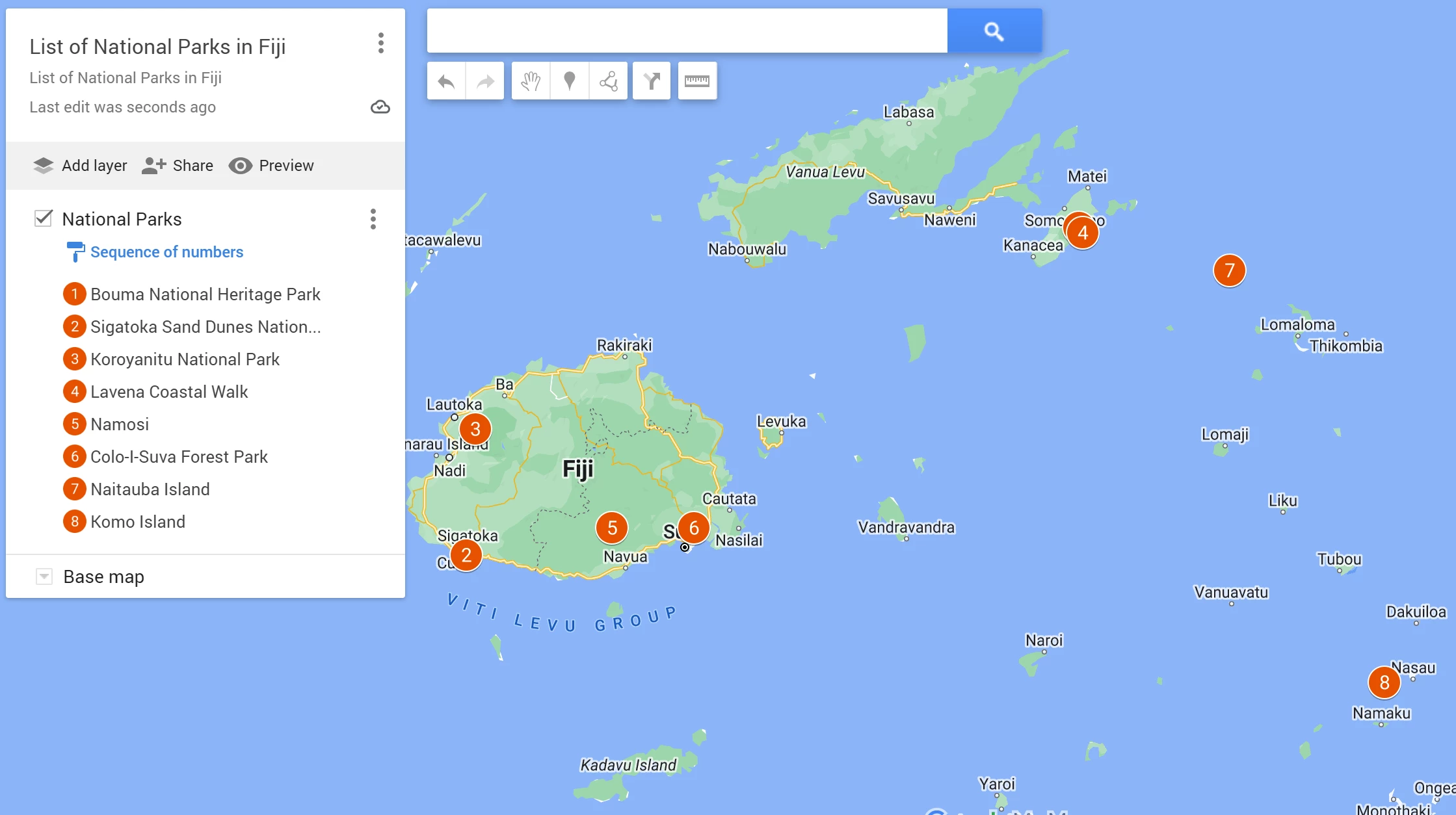Select the Draw a line tool

click(x=609, y=81)
